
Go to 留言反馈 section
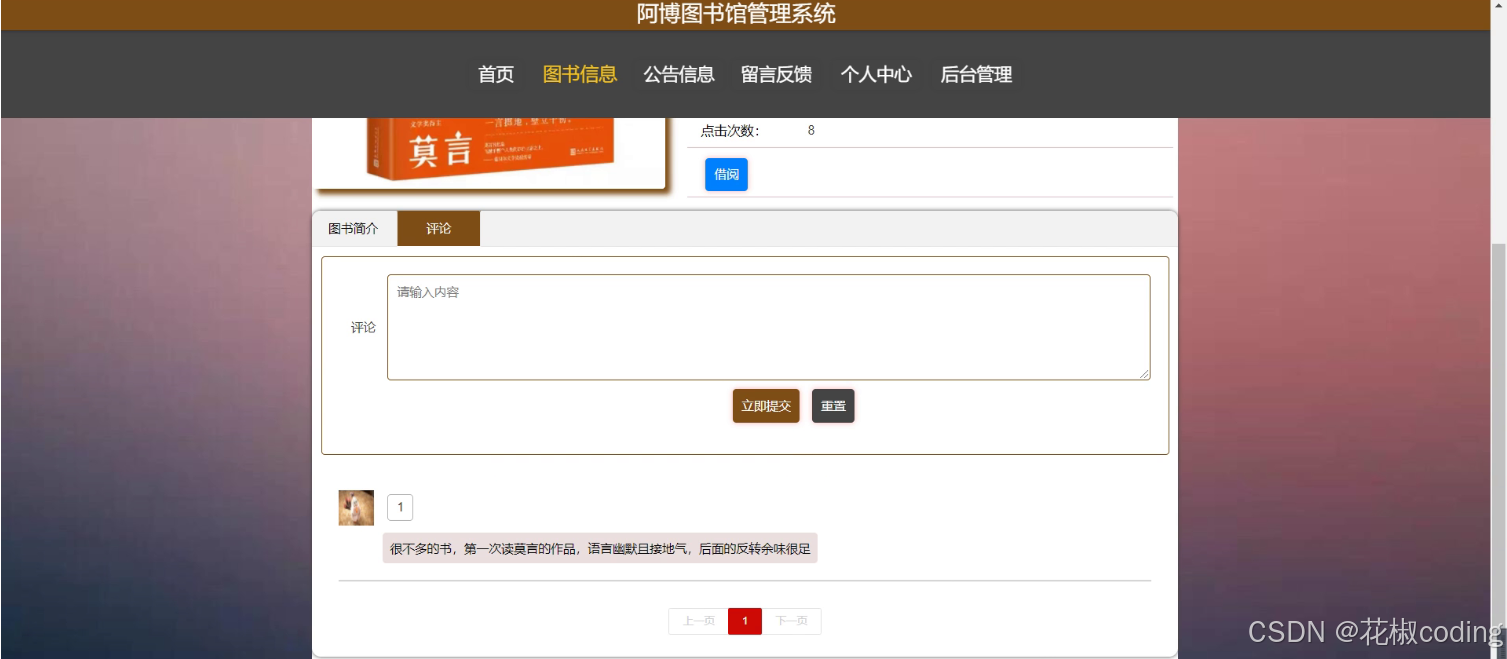pyautogui.click(x=777, y=74)
